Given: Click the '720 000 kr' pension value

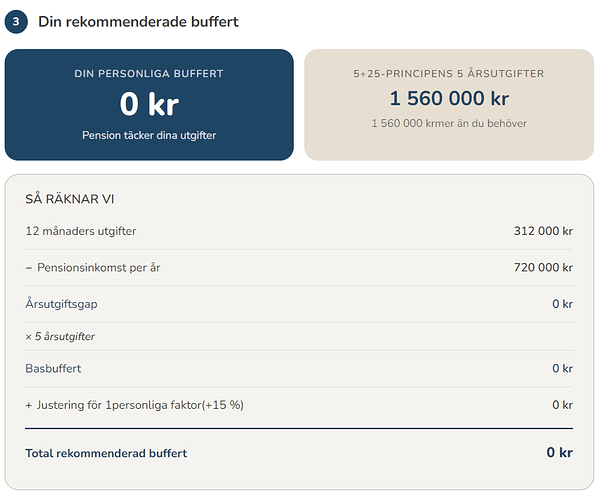Looking at the screenshot, I should tap(543, 268).
